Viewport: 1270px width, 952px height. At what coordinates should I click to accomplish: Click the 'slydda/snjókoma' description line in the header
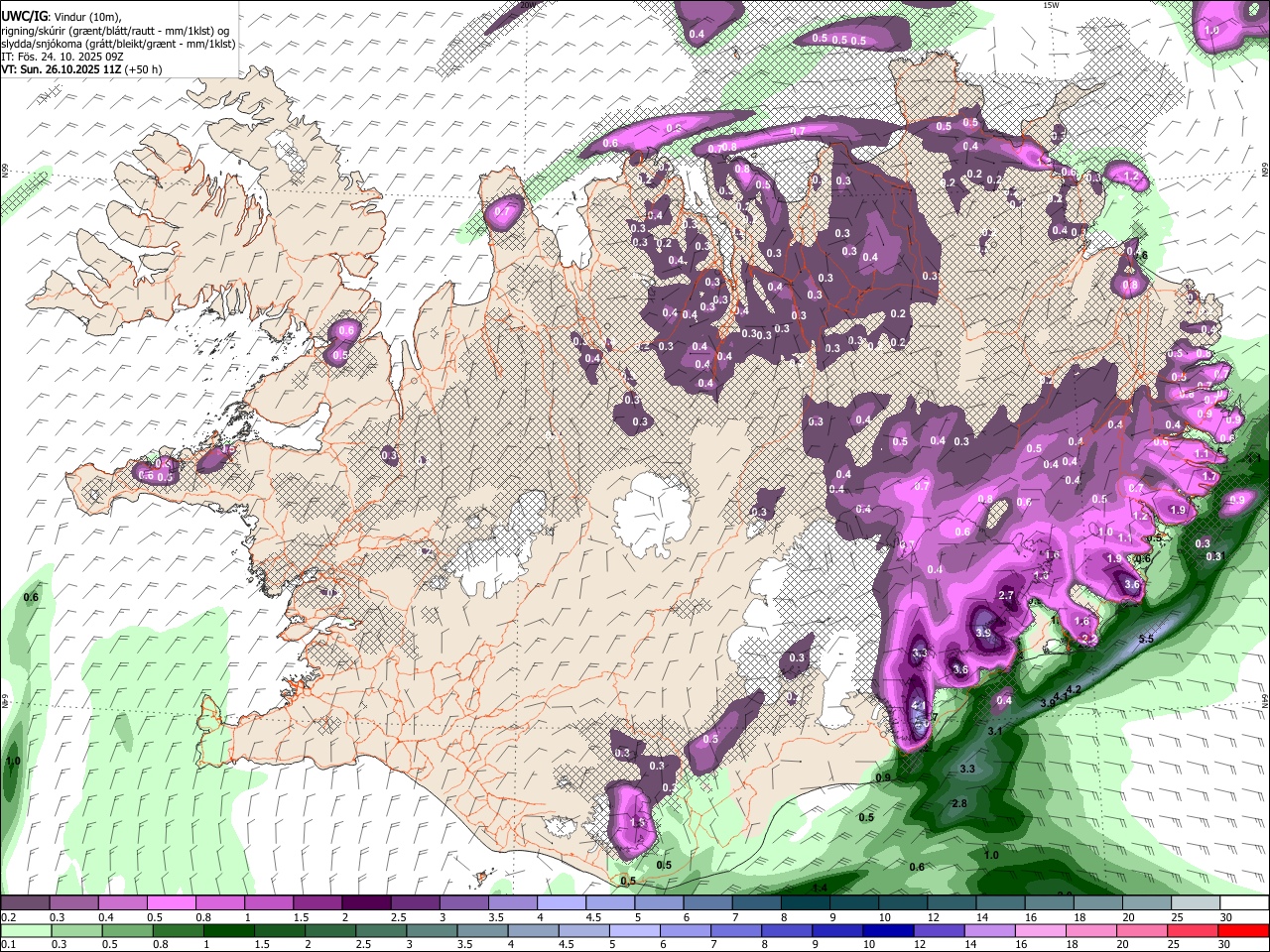(117, 44)
